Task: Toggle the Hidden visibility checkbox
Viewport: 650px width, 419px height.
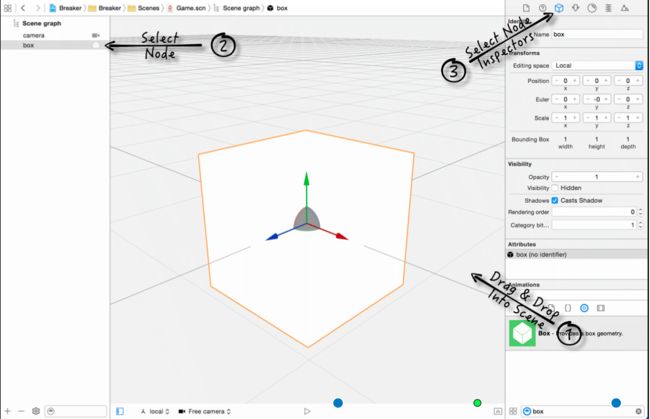Action: 555,188
